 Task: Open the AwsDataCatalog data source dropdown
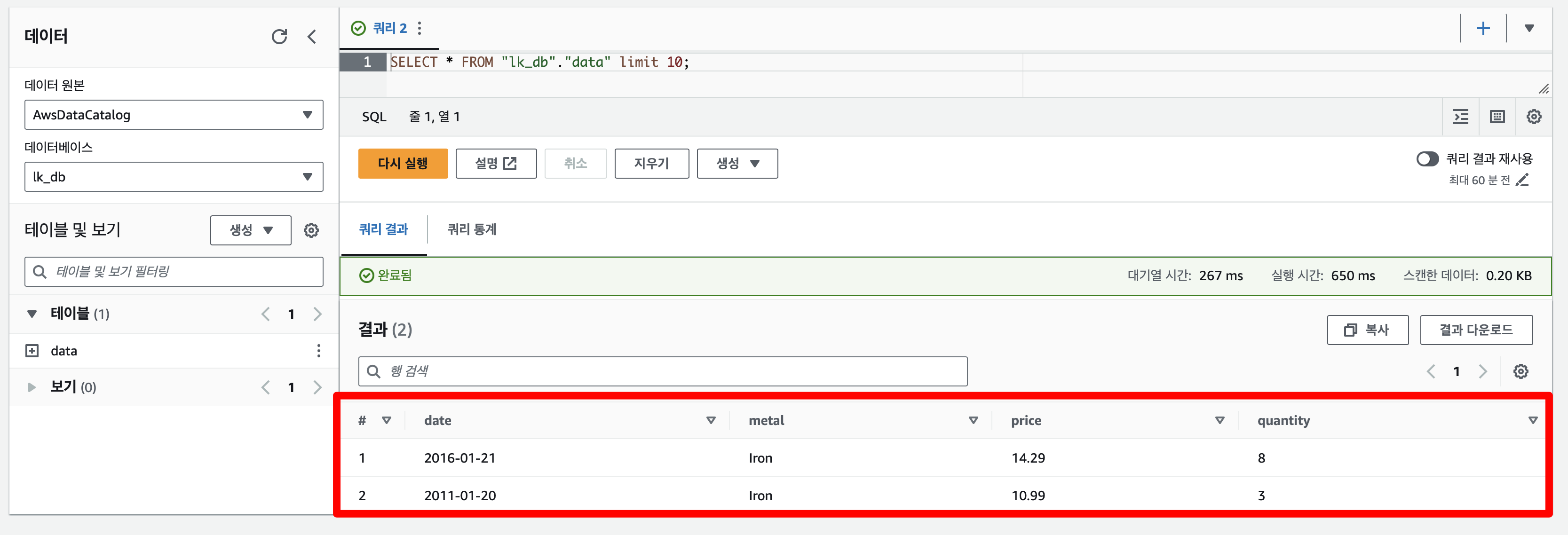point(174,115)
